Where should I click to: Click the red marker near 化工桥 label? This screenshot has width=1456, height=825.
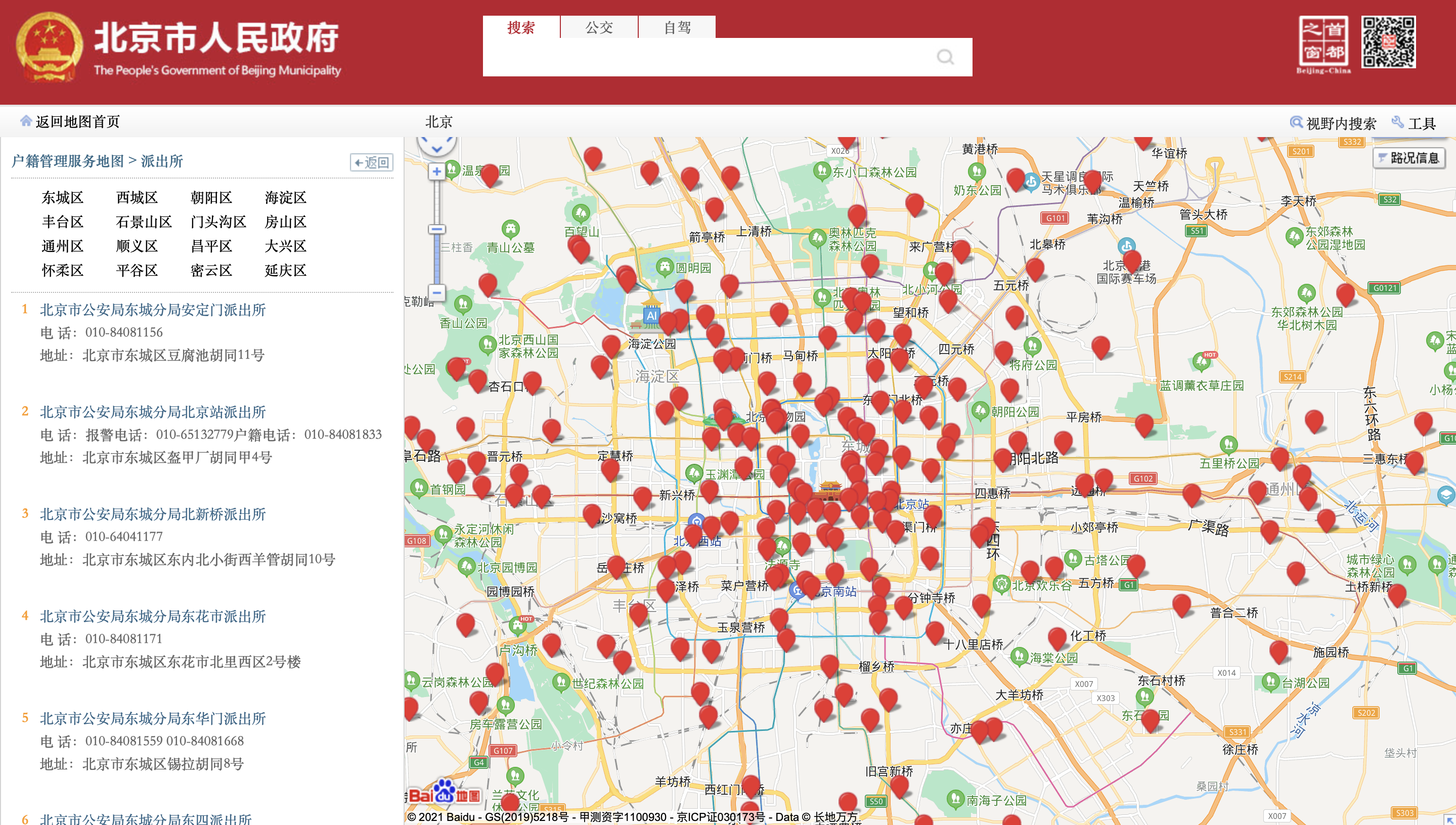1057,638
